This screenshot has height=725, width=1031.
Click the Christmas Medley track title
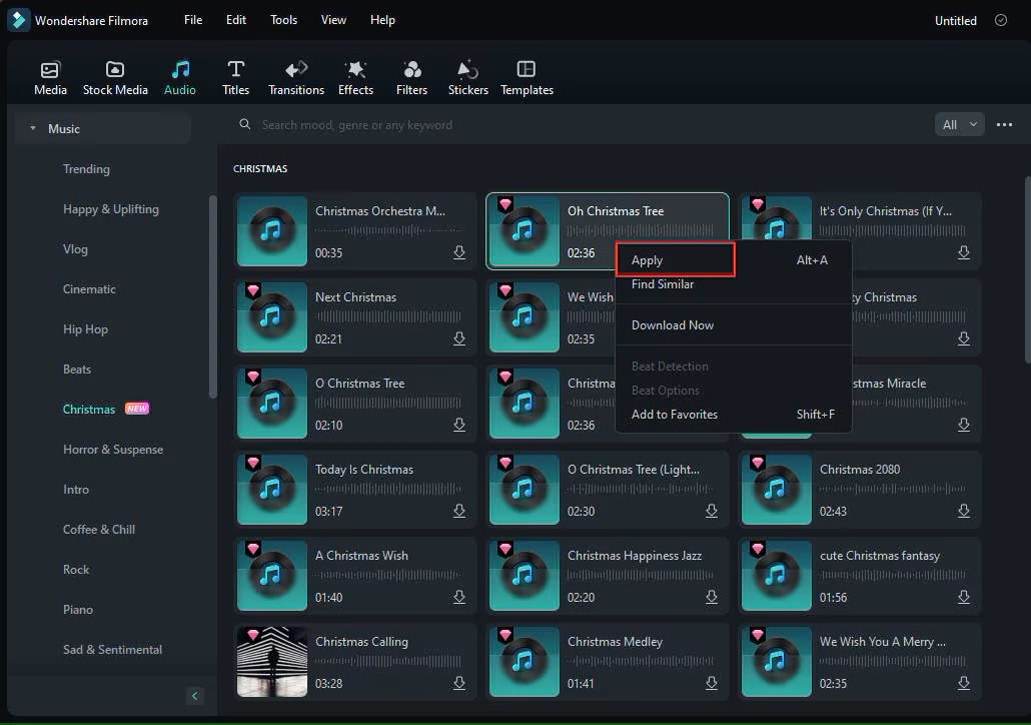615,642
